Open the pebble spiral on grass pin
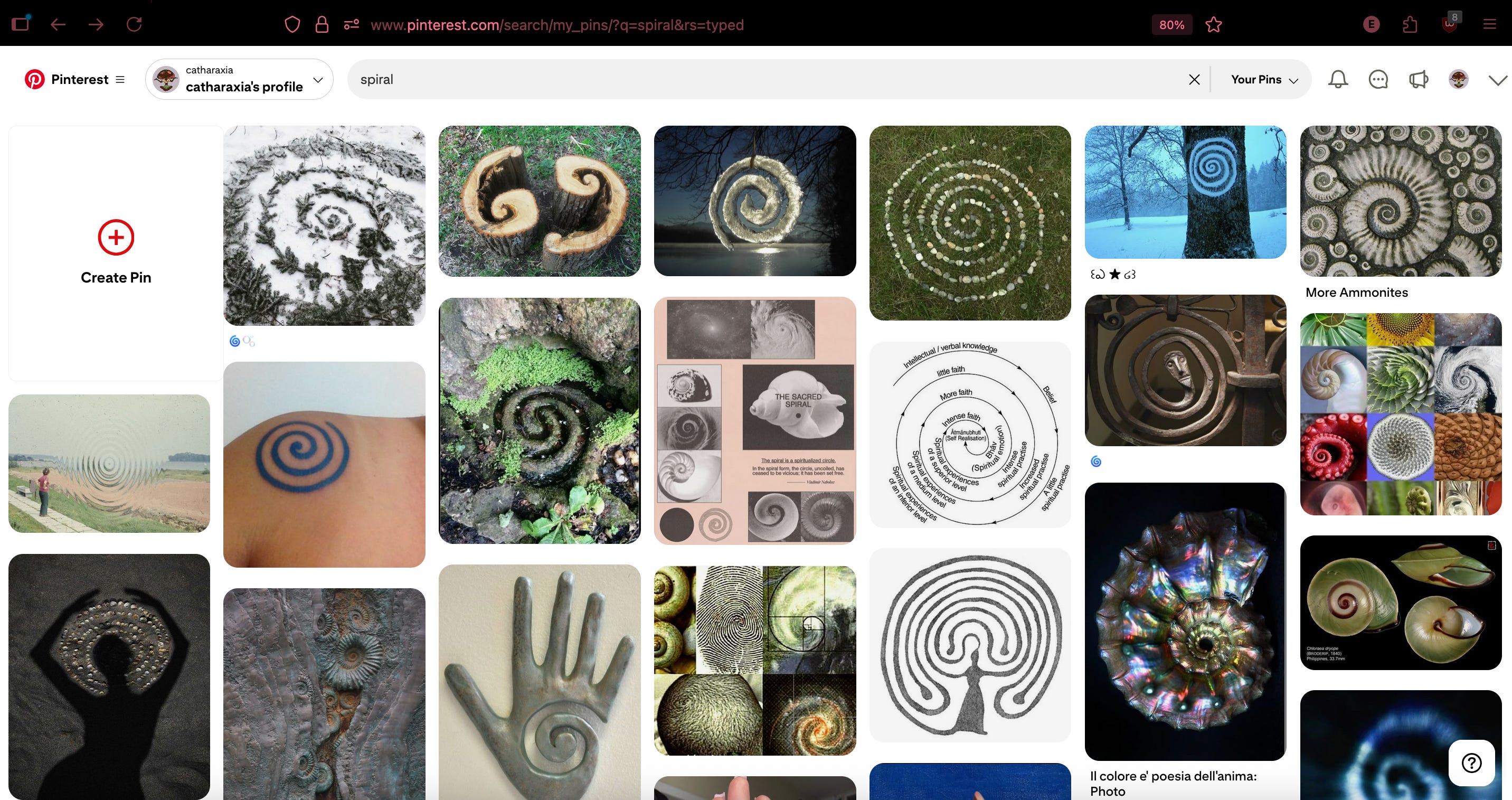Screen dimensions: 1512x800 (x=970, y=223)
